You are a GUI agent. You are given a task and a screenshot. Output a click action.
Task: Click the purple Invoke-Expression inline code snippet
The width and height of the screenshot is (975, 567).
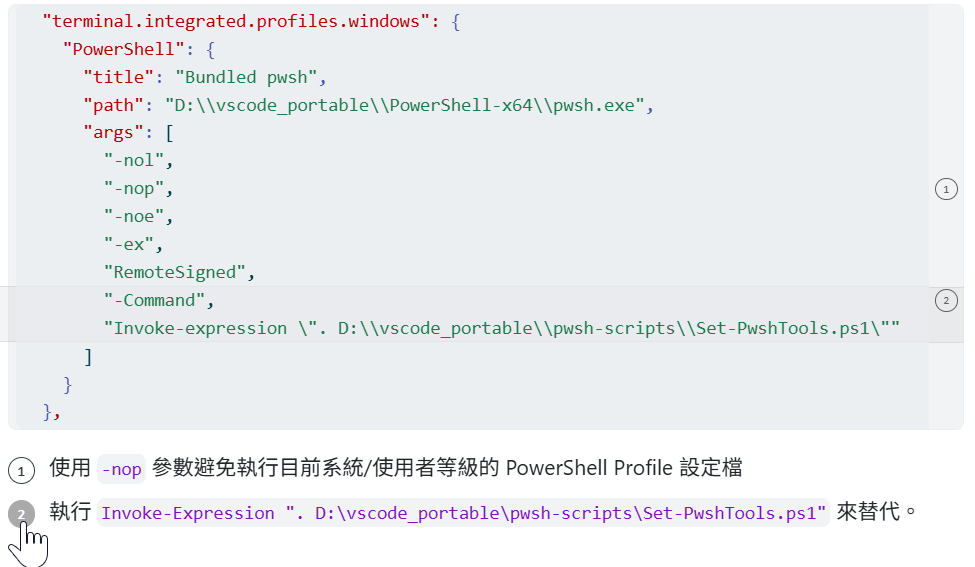[x=464, y=514]
